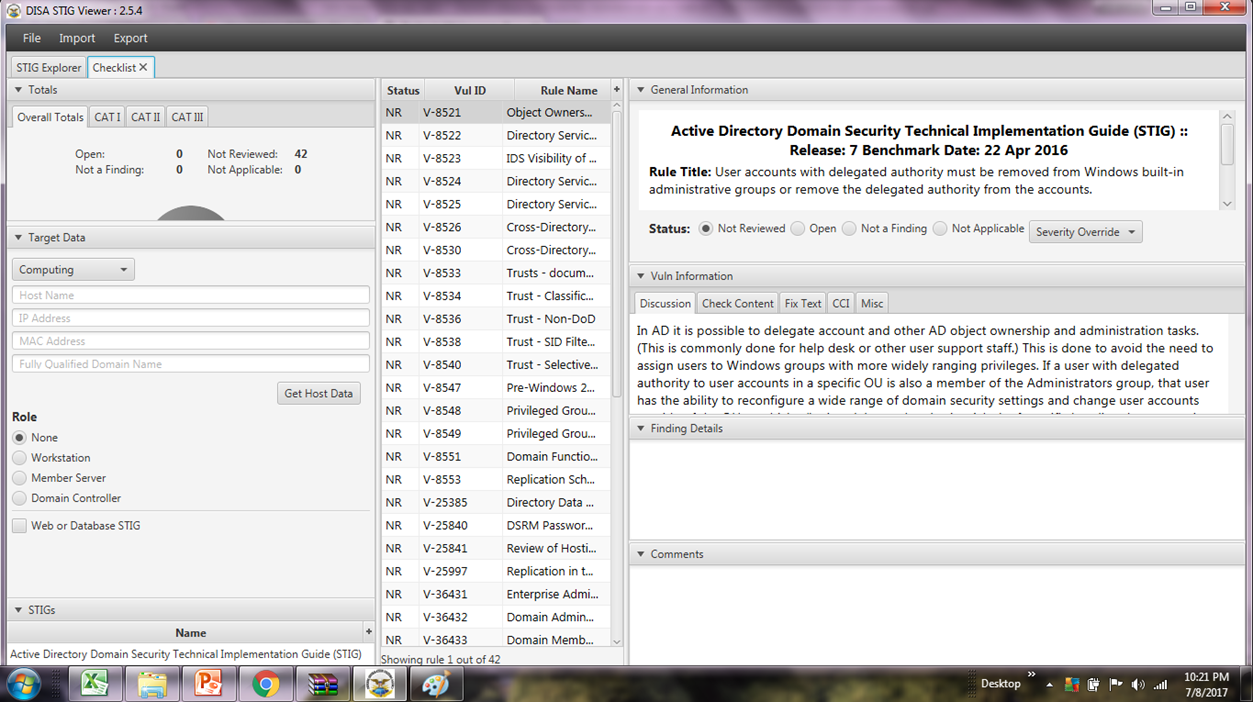
Task: Open the Paint app in taskbar
Action: 437,684
